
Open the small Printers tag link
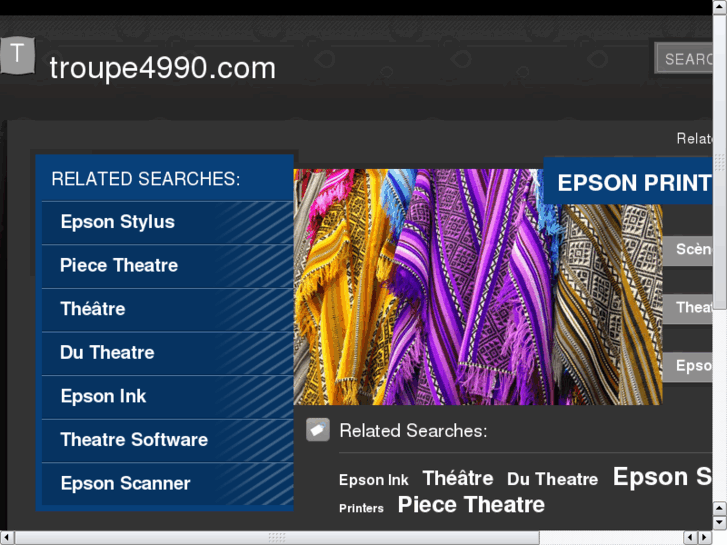pyautogui.click(x=361, y=508)
